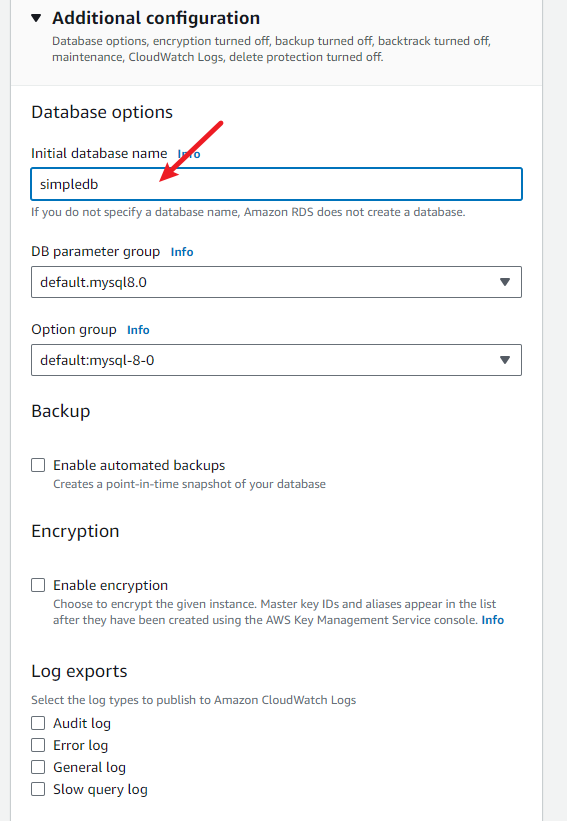567x821 pixels.
Task: Enable automated backups checkbox
Action: 38,465
